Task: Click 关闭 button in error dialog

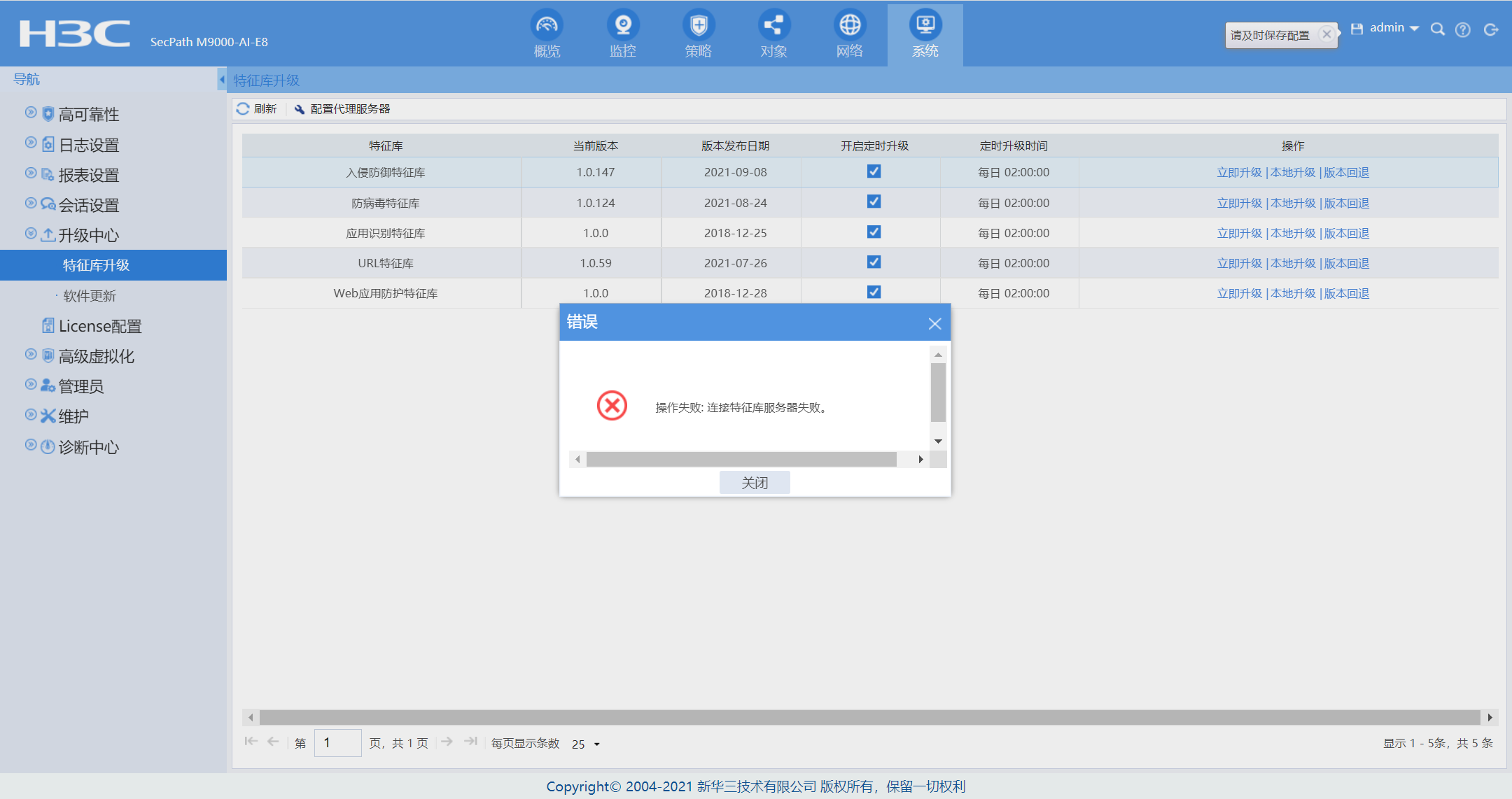Action: point(755,483)
